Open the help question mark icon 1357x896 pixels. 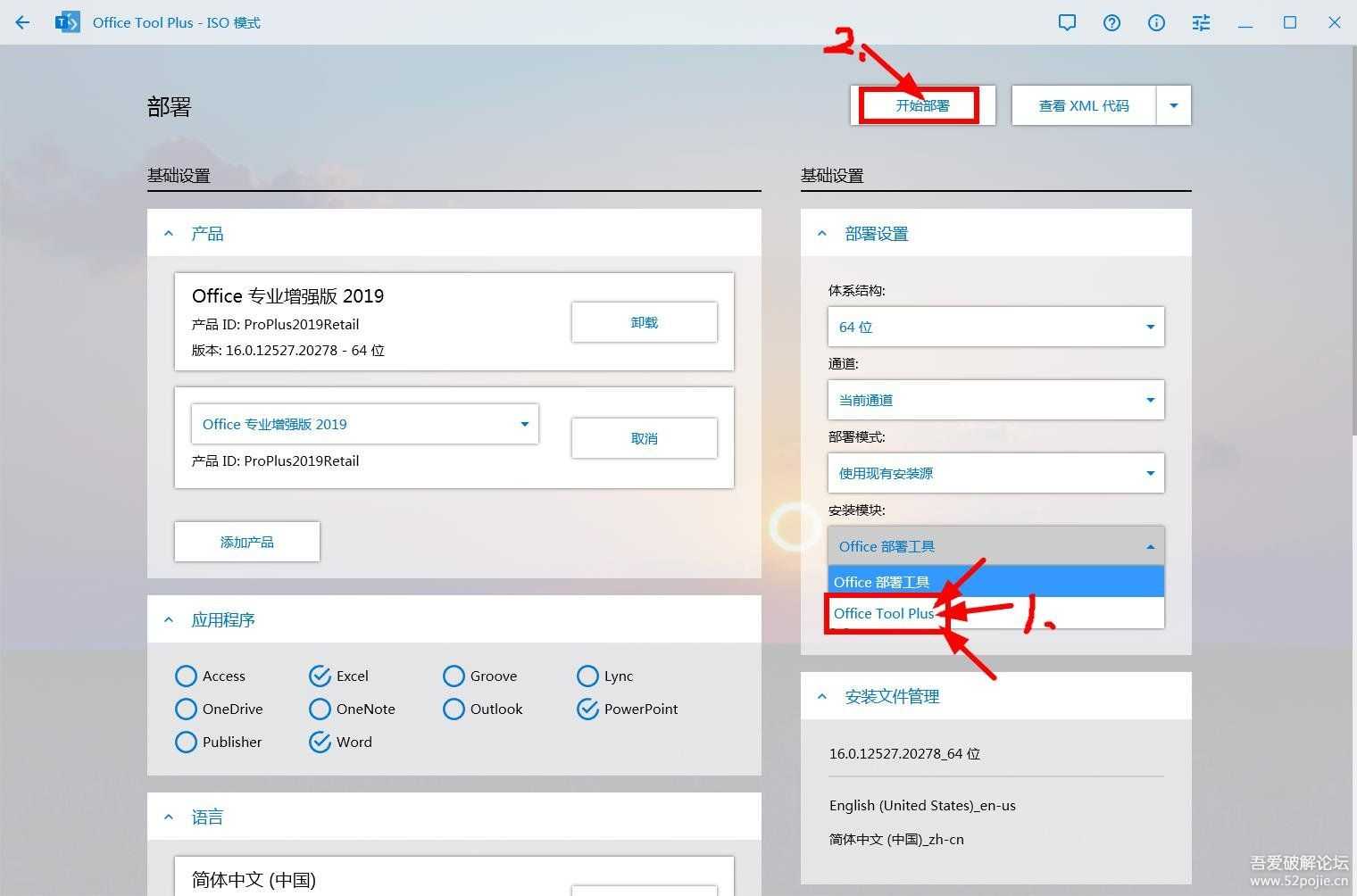pos(1111,22)
